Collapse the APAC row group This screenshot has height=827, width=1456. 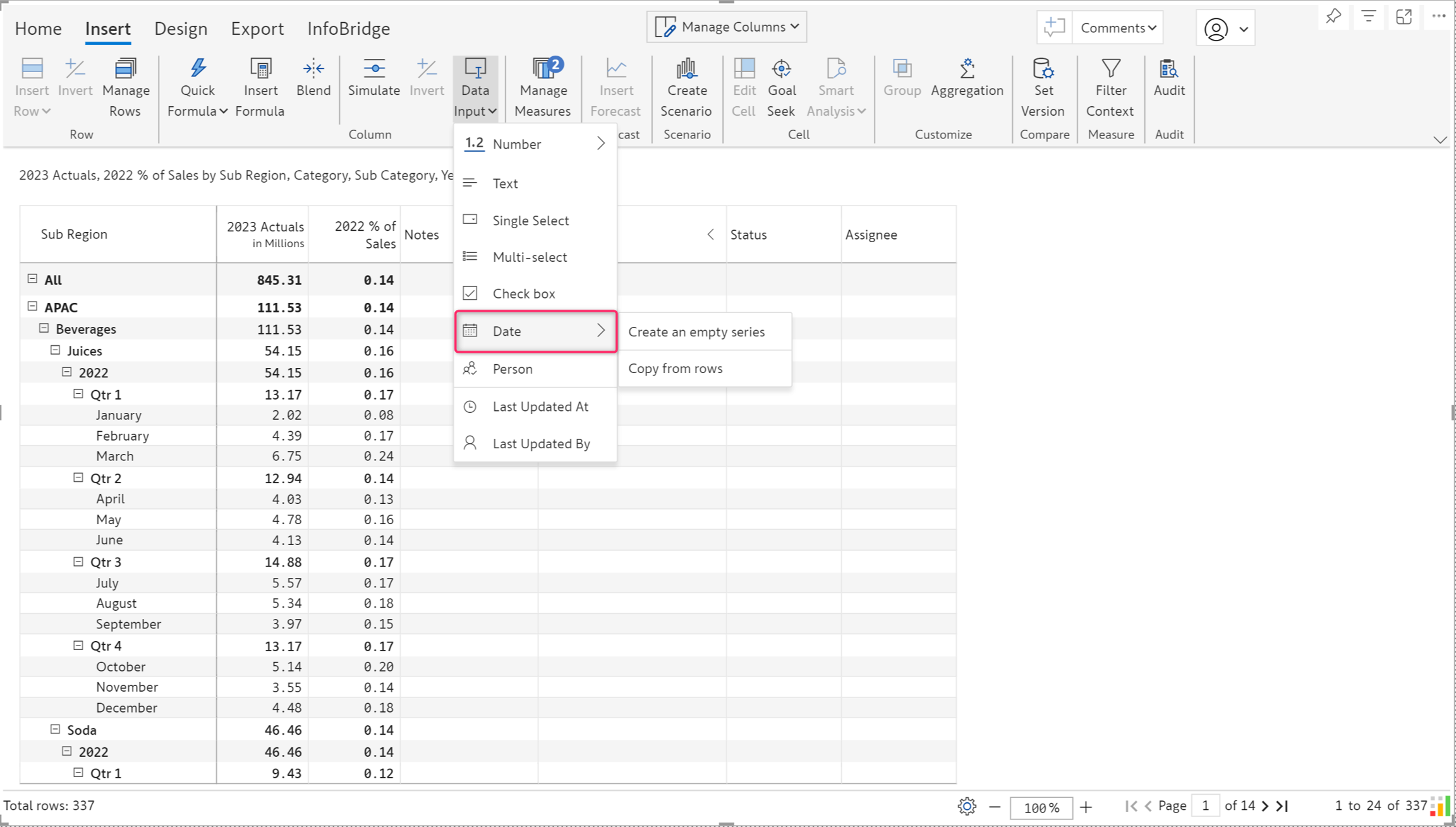point(33,307)
